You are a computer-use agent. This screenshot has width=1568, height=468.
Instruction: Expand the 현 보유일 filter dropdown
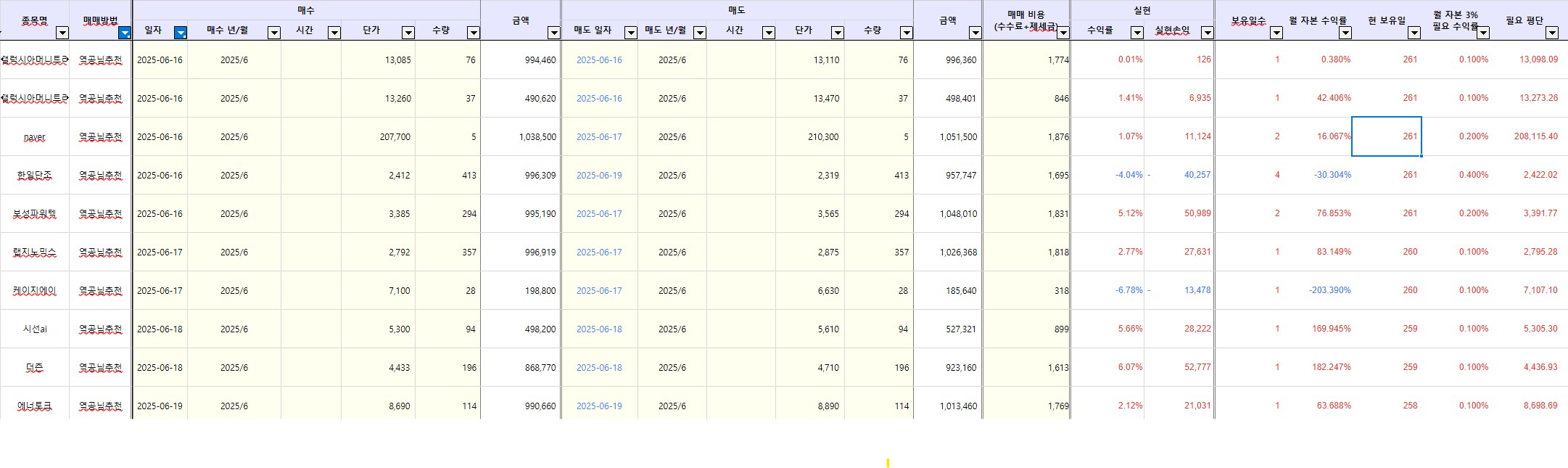click(1414, 33)
